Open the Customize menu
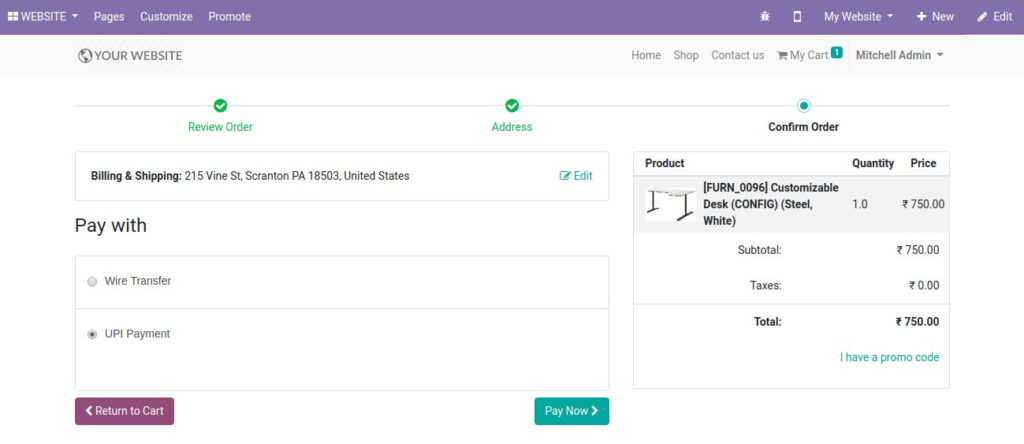 [x=166, y=17]
